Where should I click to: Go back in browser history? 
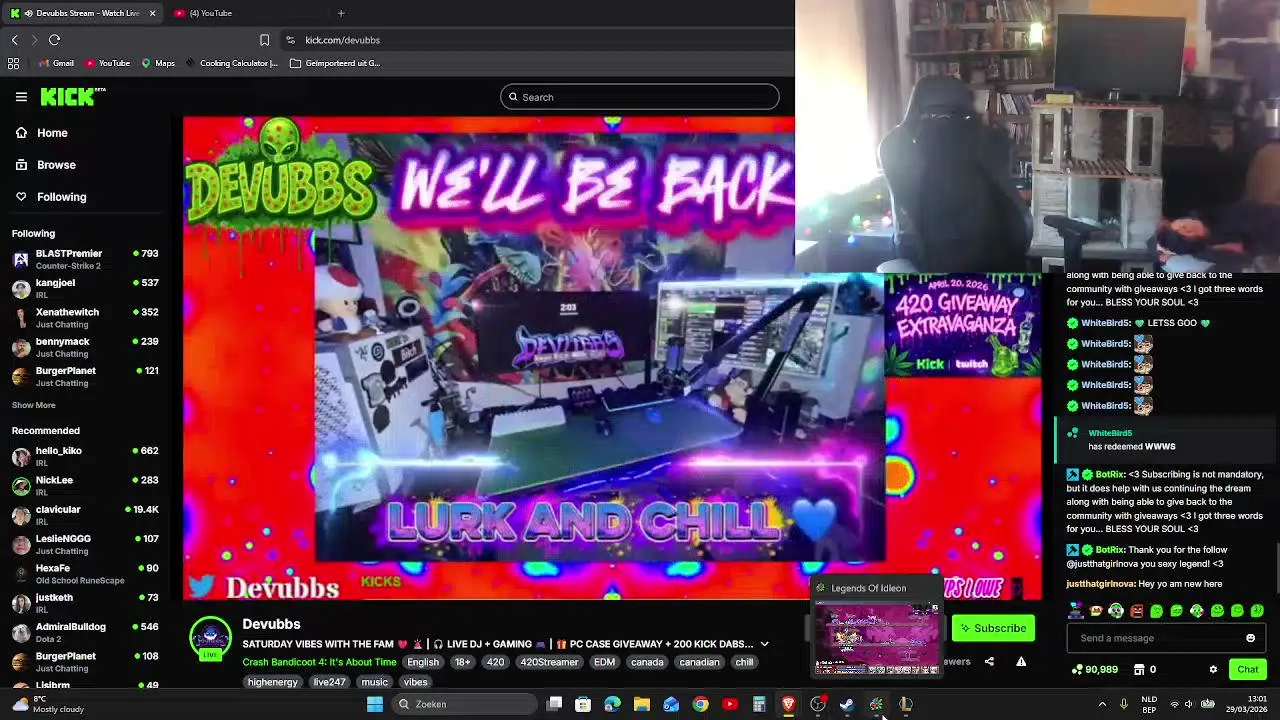coord(14,40)
